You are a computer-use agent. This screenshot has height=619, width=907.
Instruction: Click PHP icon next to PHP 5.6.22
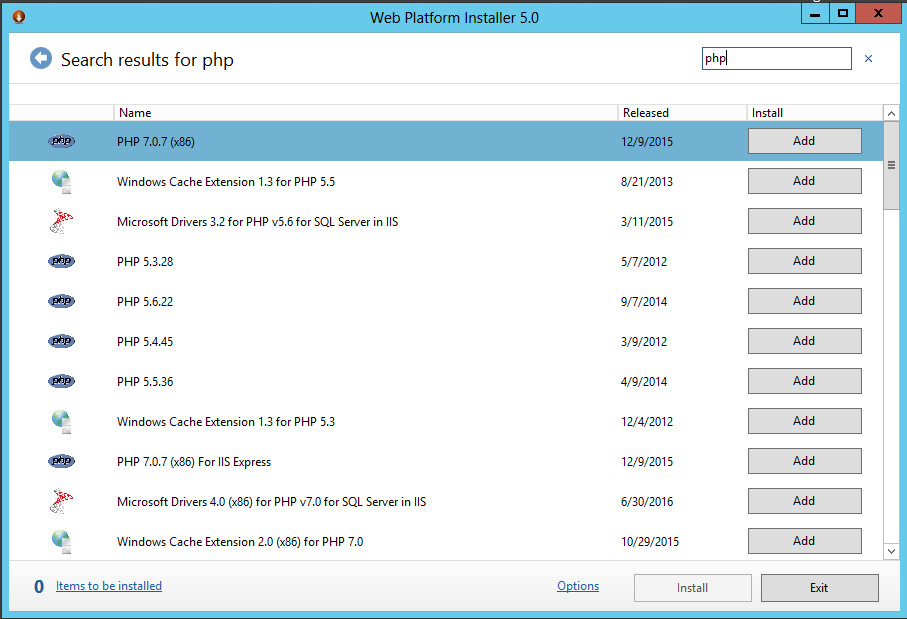click(61, 301)
